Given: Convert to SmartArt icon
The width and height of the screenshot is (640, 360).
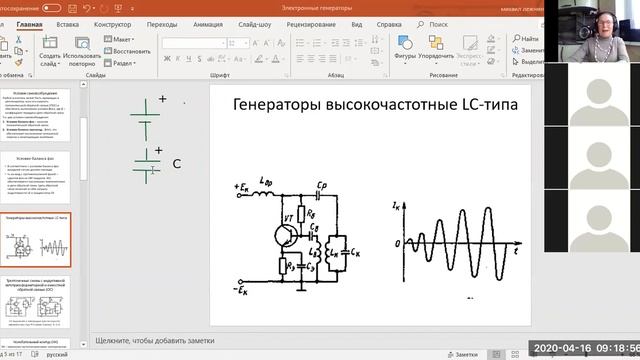Looking at the screenshot, I should pyautogui.click(x=376, y=62).
